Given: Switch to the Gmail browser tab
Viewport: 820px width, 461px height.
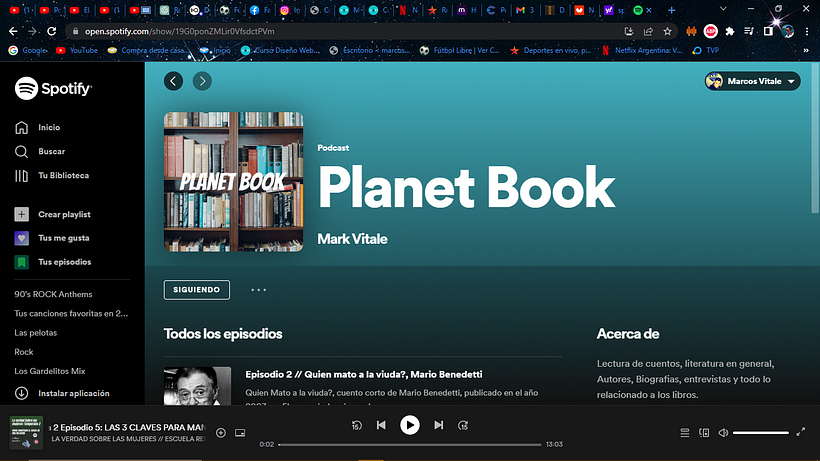Looking at the screenshot, I should pos(526,10).
